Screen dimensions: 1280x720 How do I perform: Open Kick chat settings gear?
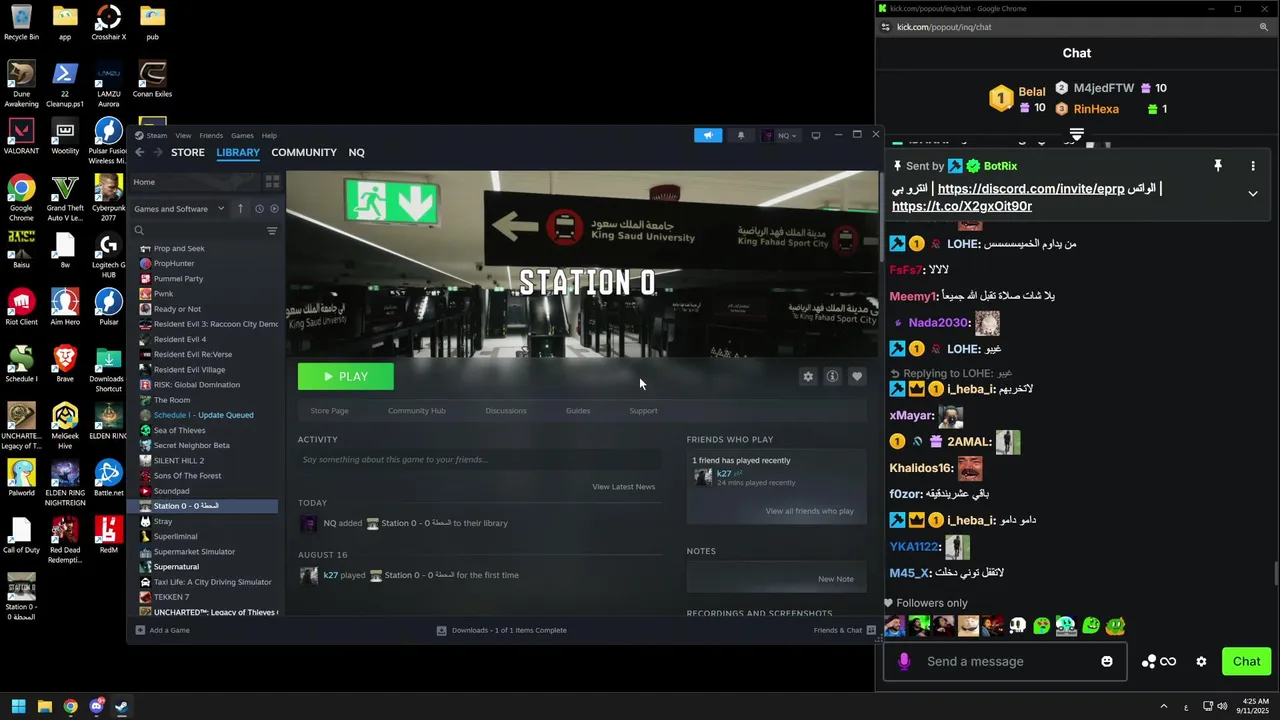(1201, 661)
